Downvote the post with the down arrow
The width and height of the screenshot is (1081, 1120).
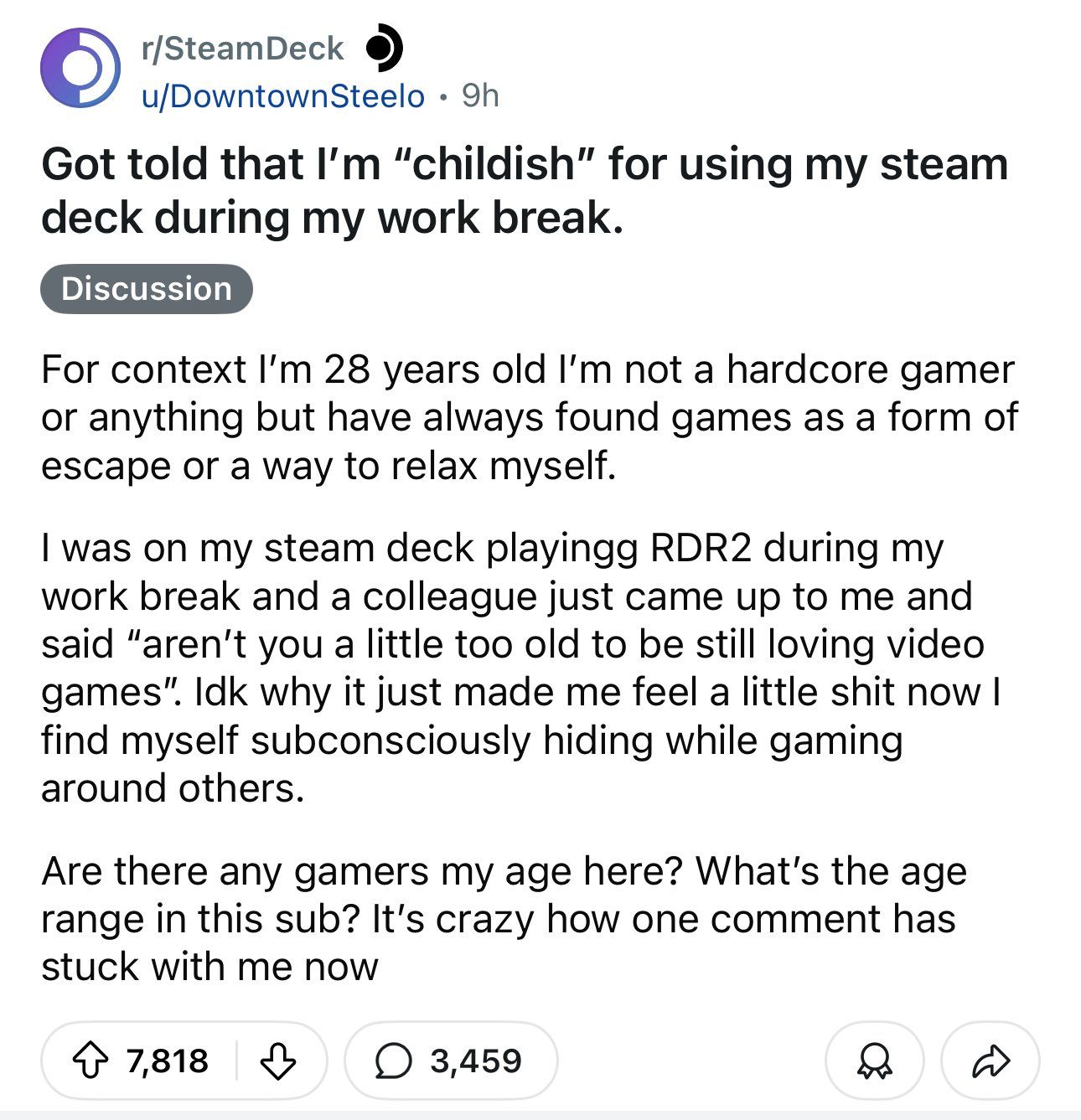(277, 1061)
